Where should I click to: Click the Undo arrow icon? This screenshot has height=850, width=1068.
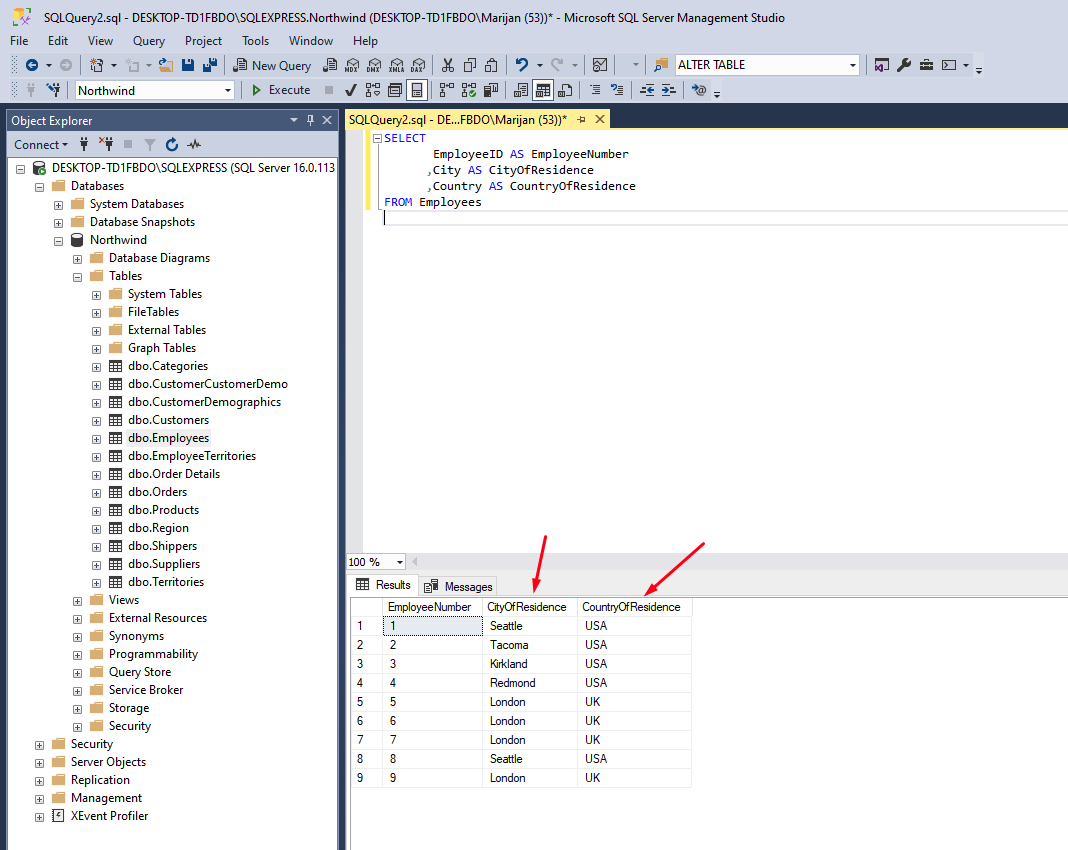pyautogui.click(x=522, y=65)
